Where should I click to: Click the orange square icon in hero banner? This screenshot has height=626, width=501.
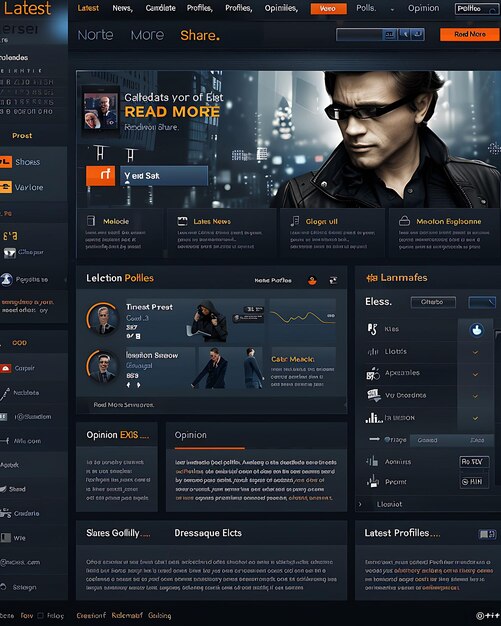click(101, 176)
